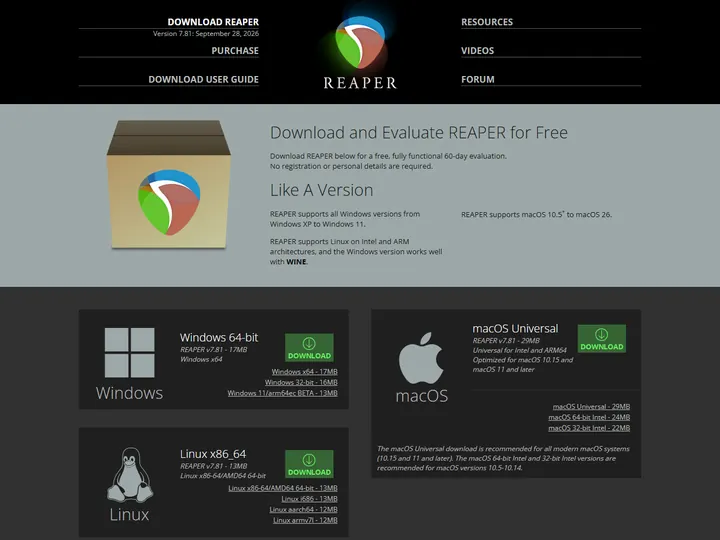Open the Linux armv7l - 12MB link
720x540 pixels.
coord(305,520)
